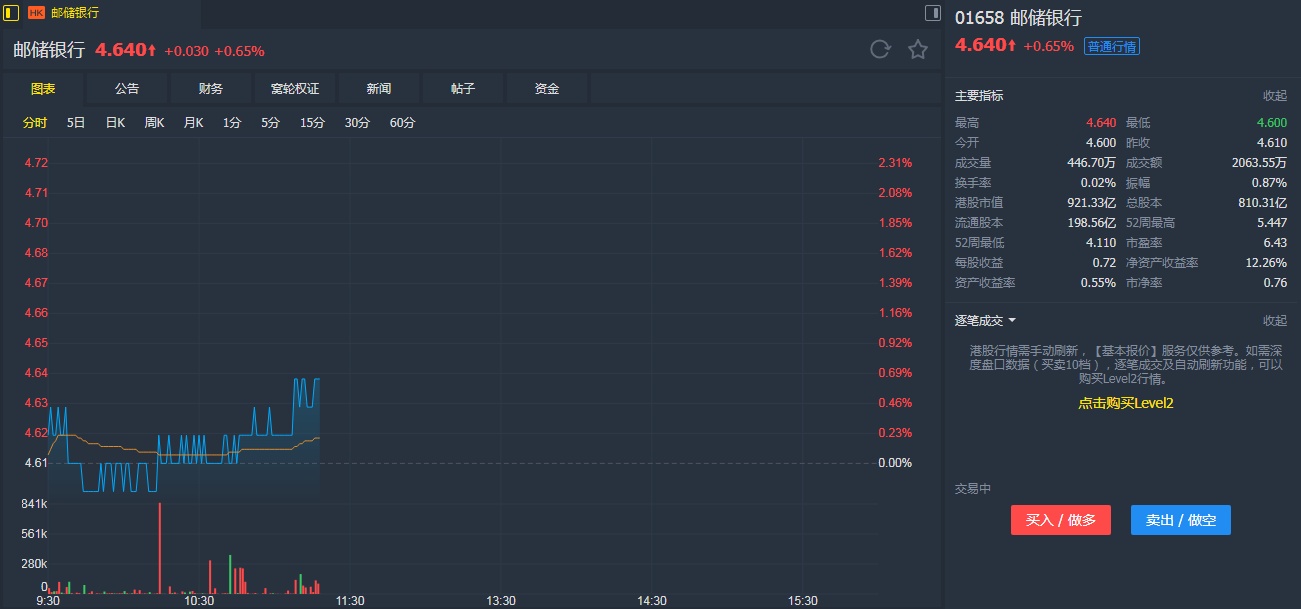Click the 买入 / 做多 button

(1060, 520)
